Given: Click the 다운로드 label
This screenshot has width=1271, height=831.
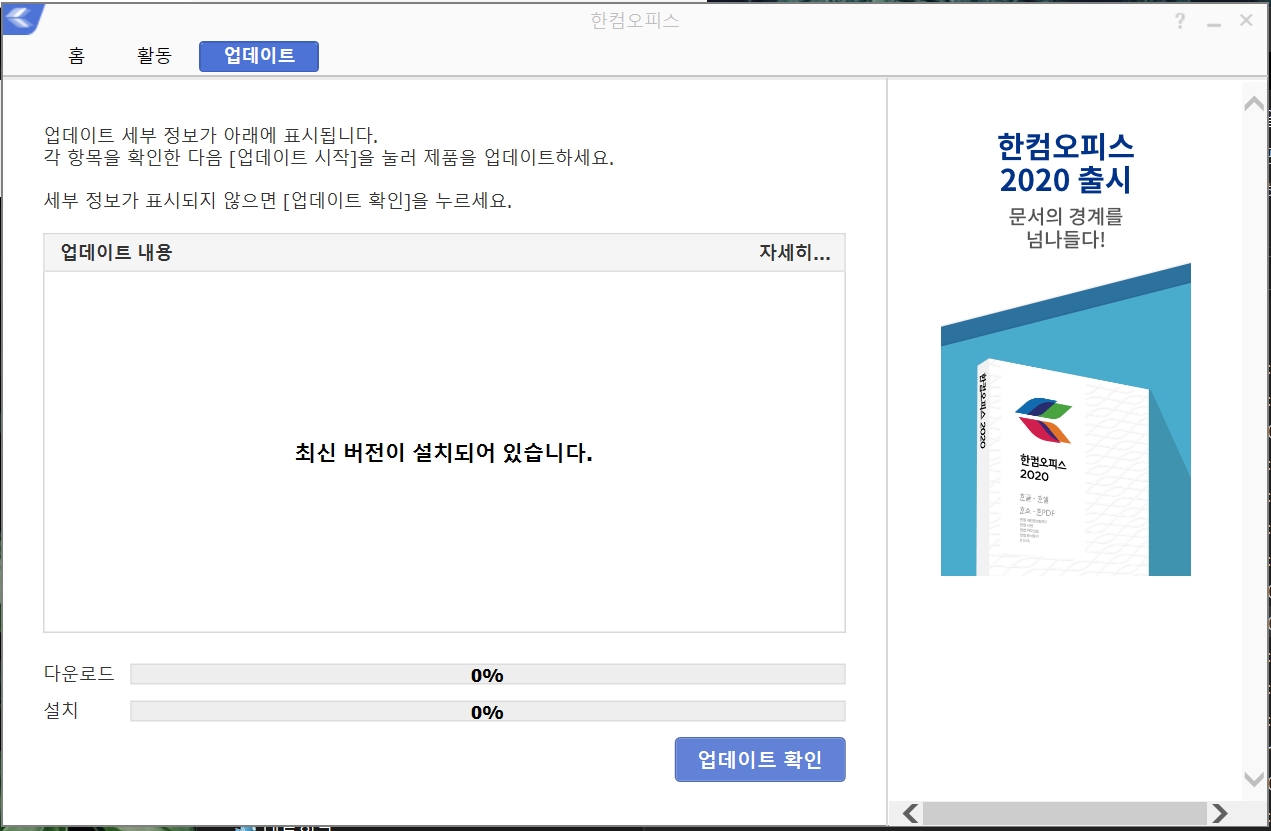Looking at the screenshot, I should click(x=79, y=674).
